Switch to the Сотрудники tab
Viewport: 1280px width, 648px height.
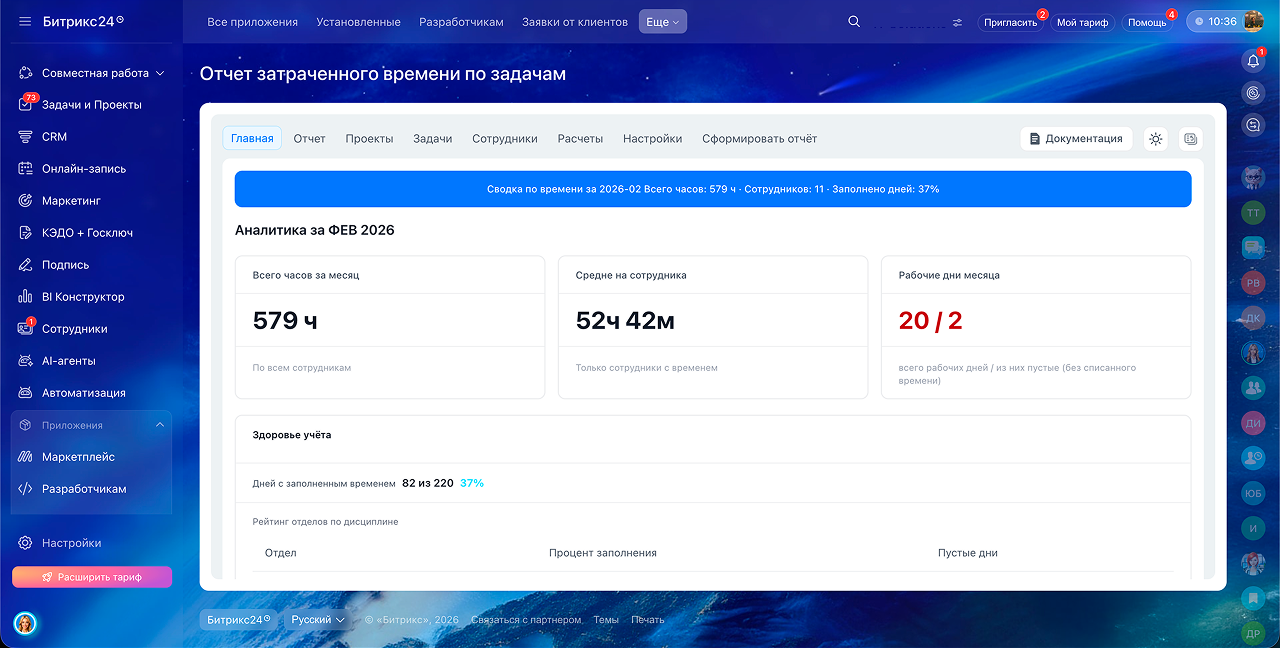coord(504,139)
